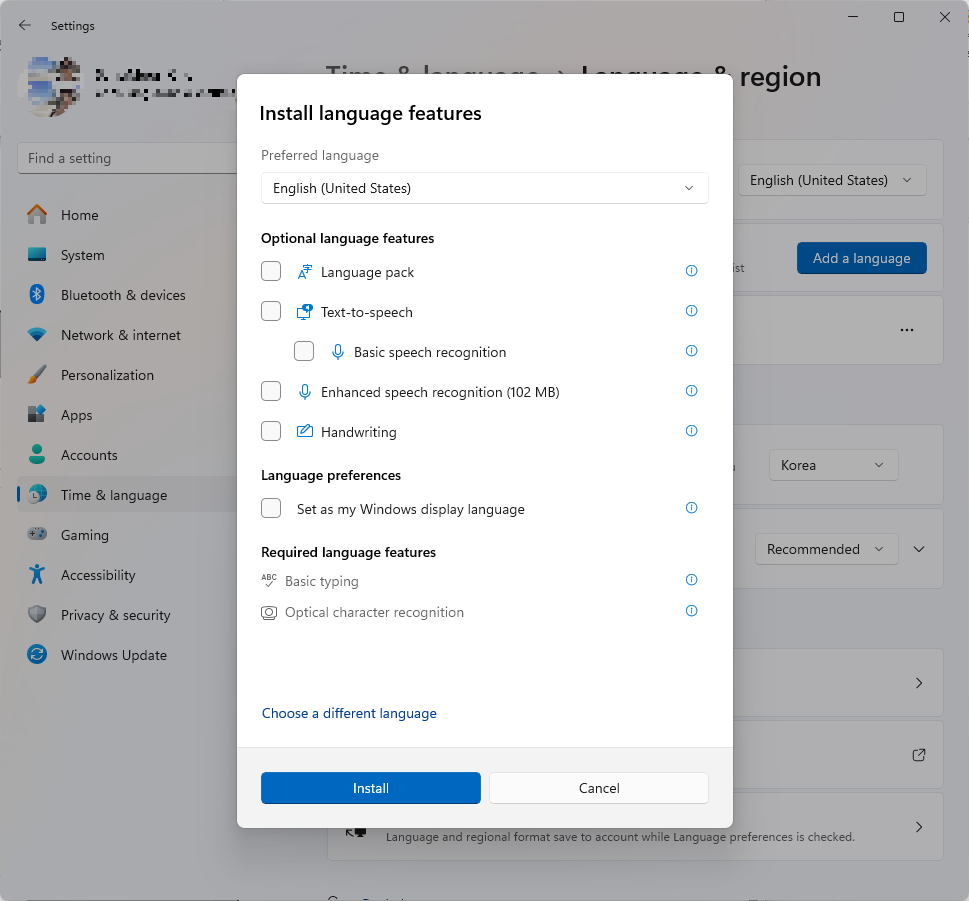The image size is (969, 901).
Task: Open Home in Settings sidebar
Action: click(127, 215)
